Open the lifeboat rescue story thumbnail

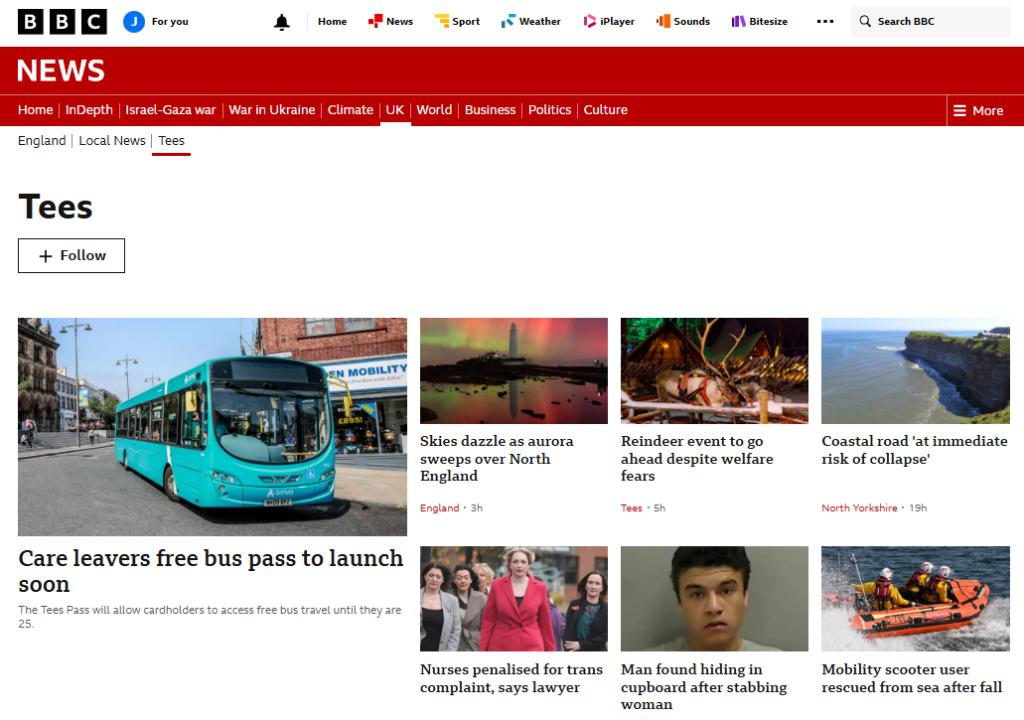coord(915,598)
